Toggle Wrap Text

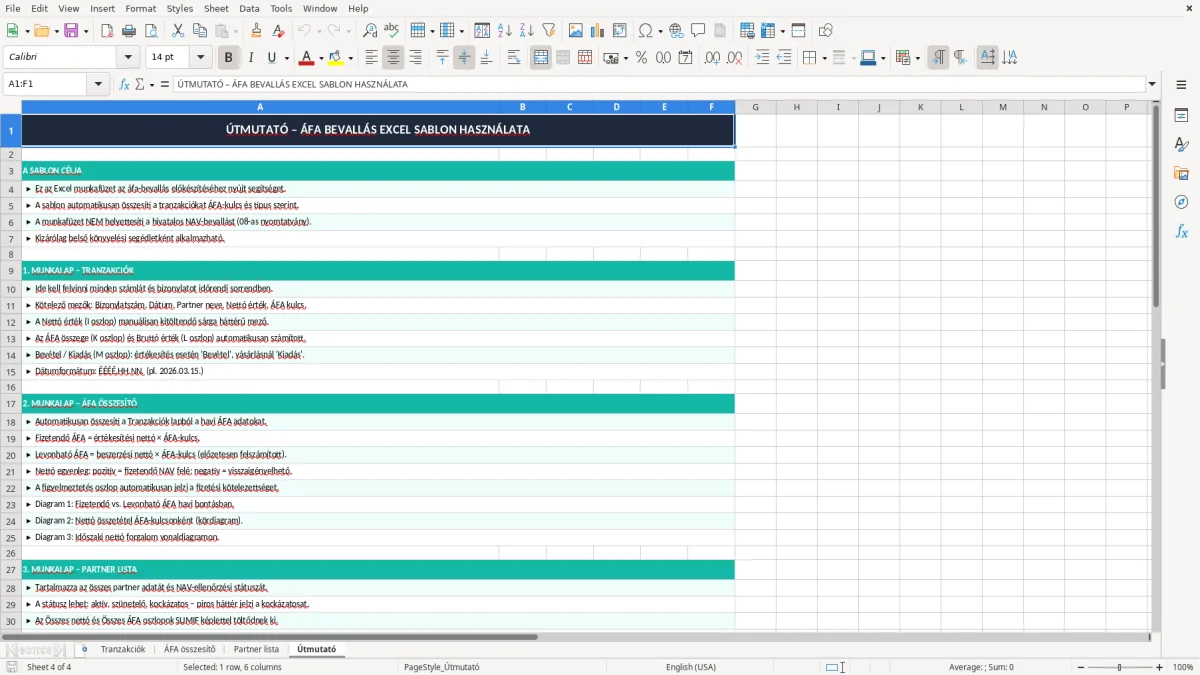pyautogui.click(x=514, y=58)
